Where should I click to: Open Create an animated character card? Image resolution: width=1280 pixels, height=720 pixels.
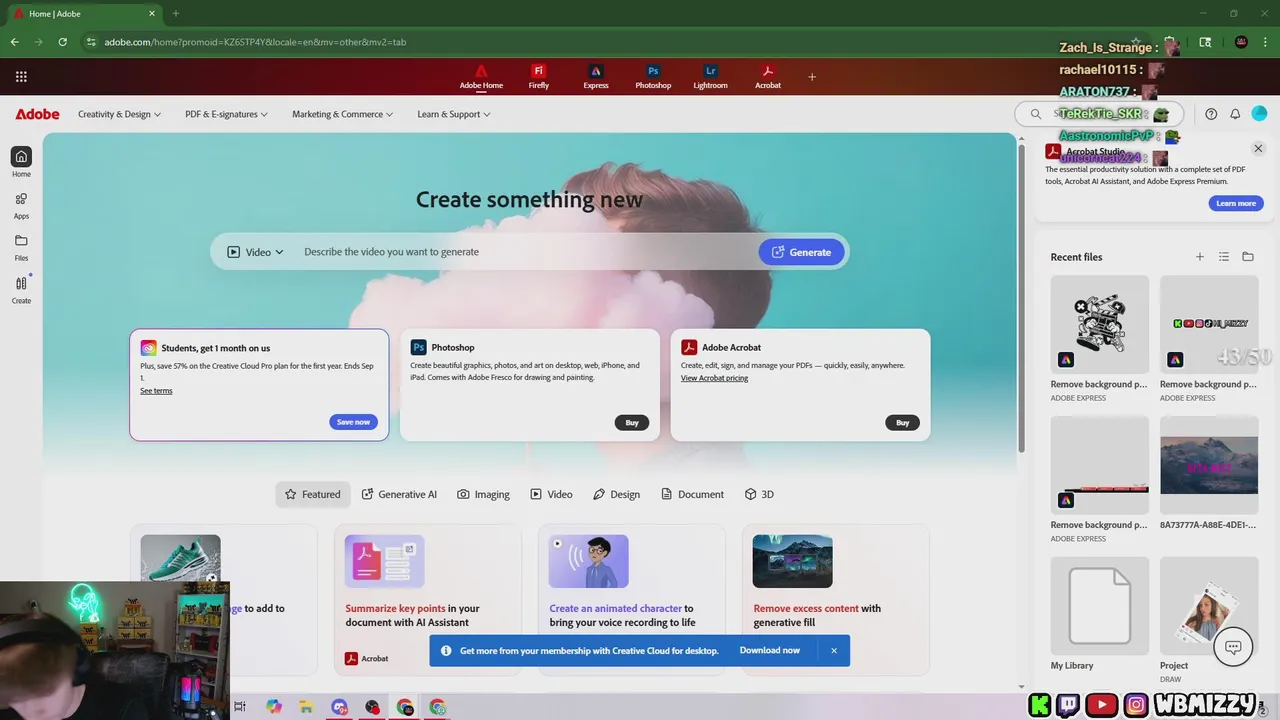[x=631, y=599]
